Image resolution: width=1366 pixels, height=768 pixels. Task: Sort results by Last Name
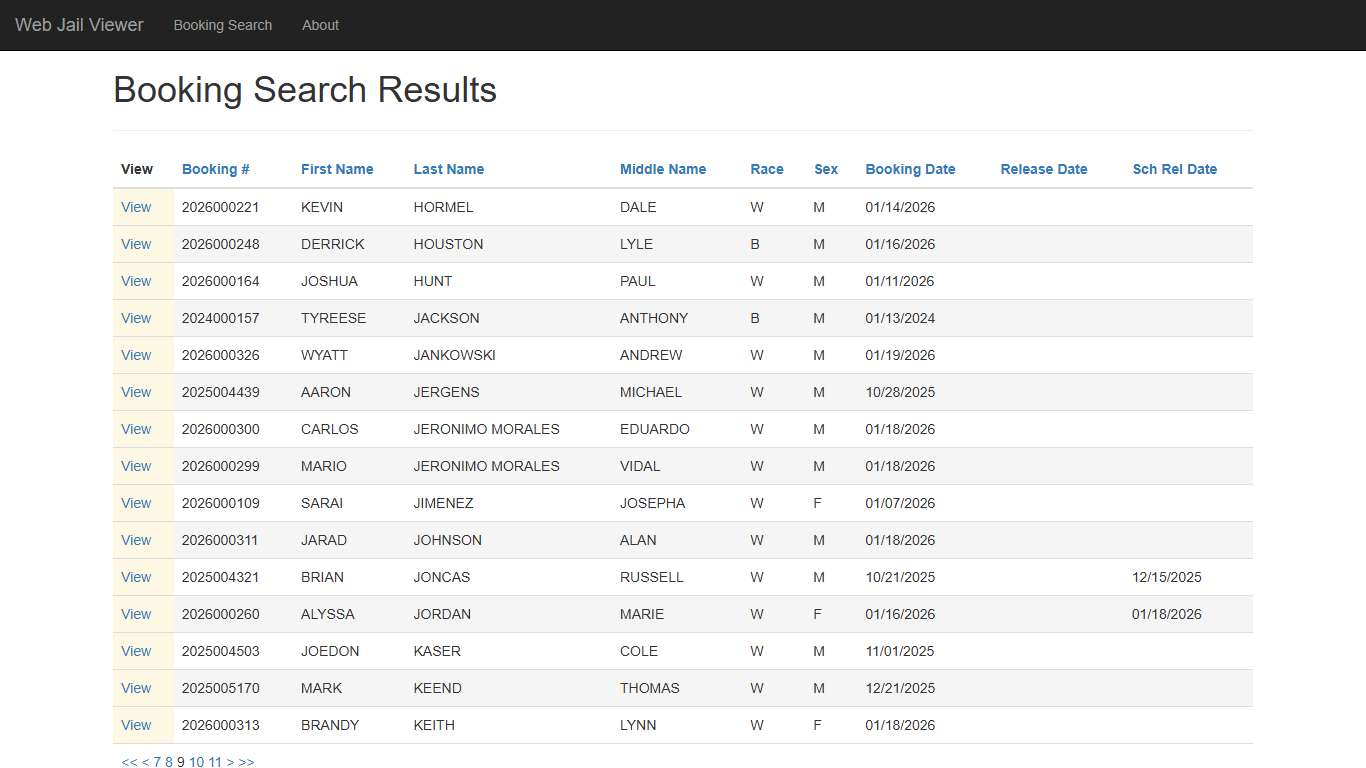(448, 169)
